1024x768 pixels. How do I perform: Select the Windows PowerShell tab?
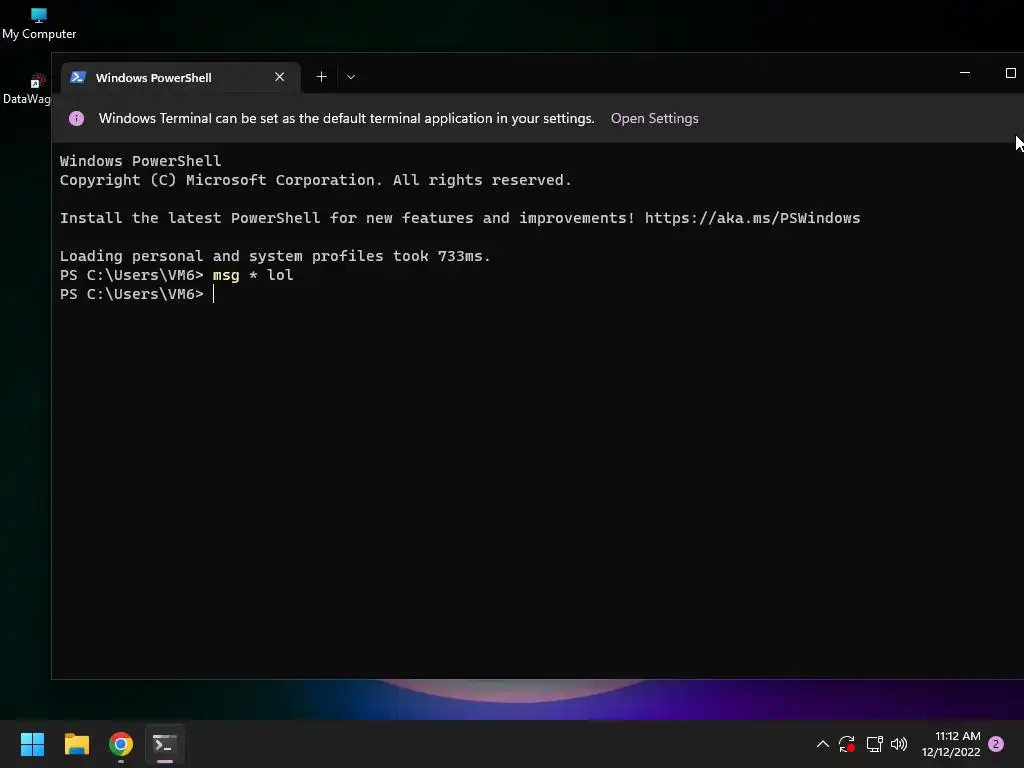(x=181, y=78)
